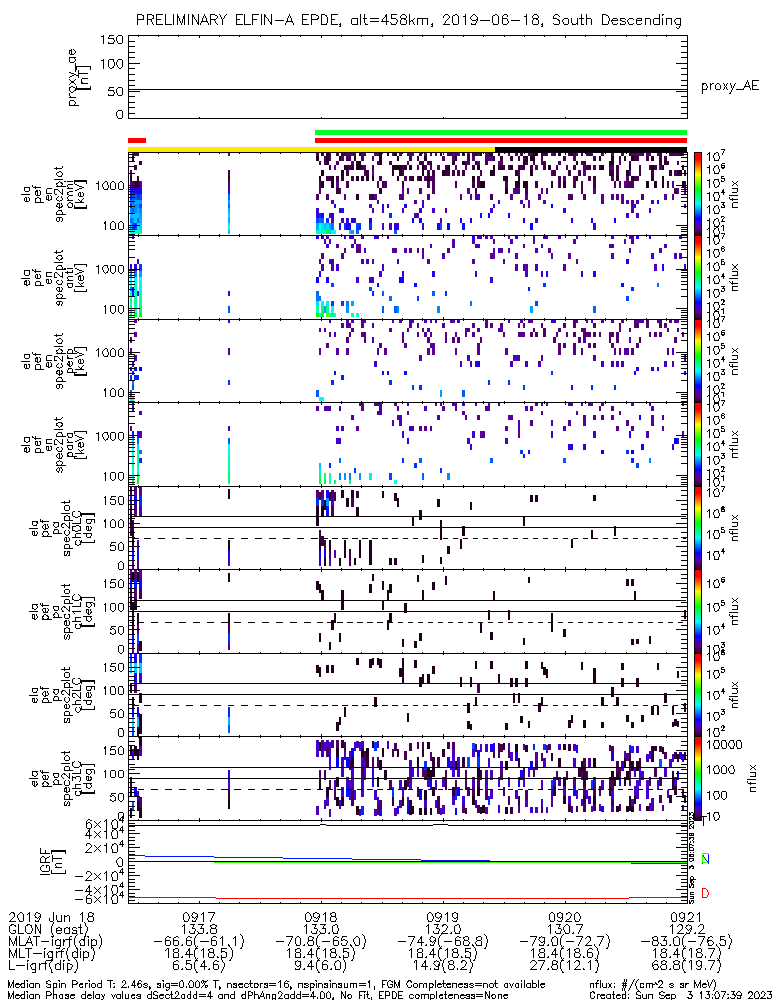Click the MLAT value -74.9(-68.8)

[x=443, y=942]
